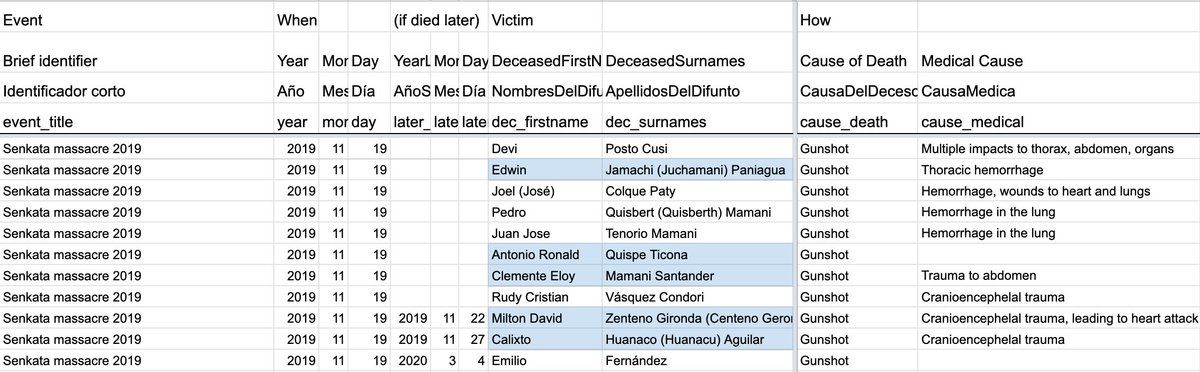
Task: Select the 'Edwin' first name cell
Action: 545,169
